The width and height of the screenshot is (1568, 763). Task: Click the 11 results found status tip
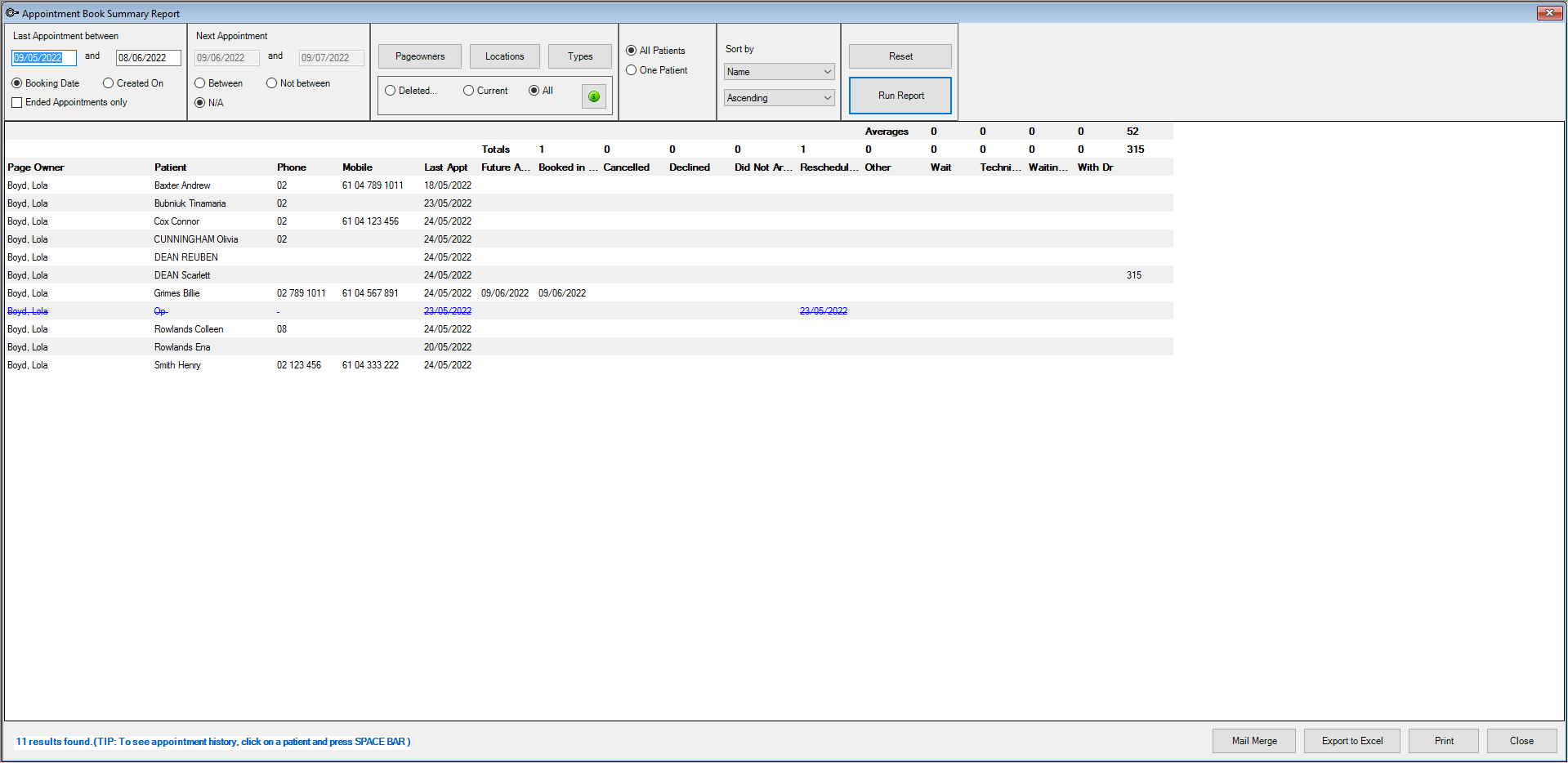pos(213,742)
